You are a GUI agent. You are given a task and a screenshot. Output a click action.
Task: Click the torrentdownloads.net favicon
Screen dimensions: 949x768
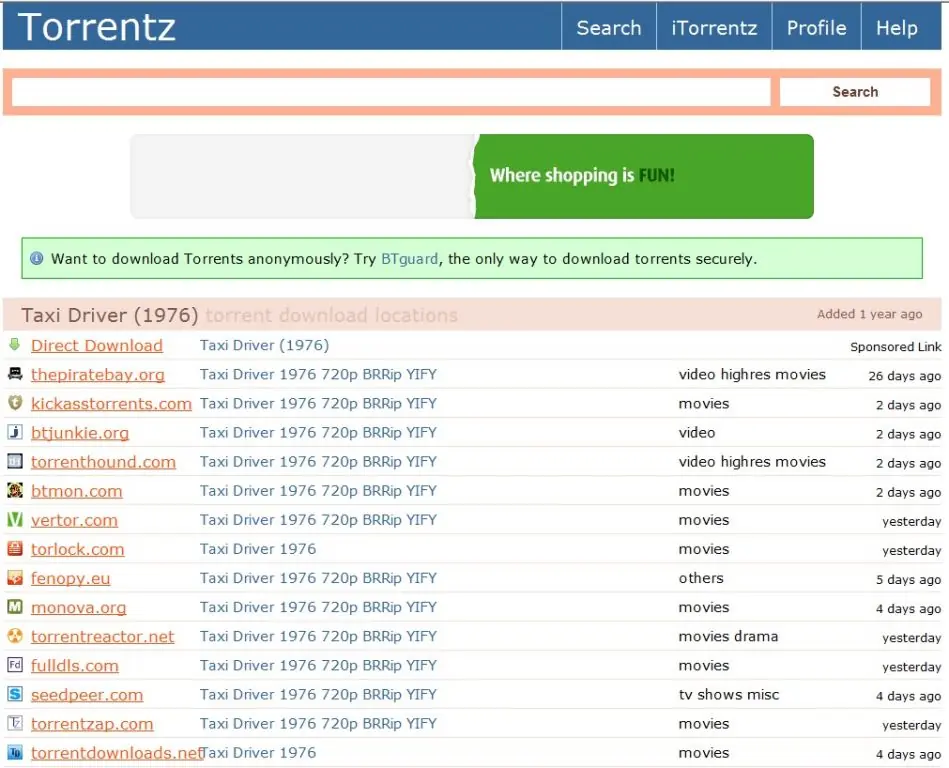(15, 752)
